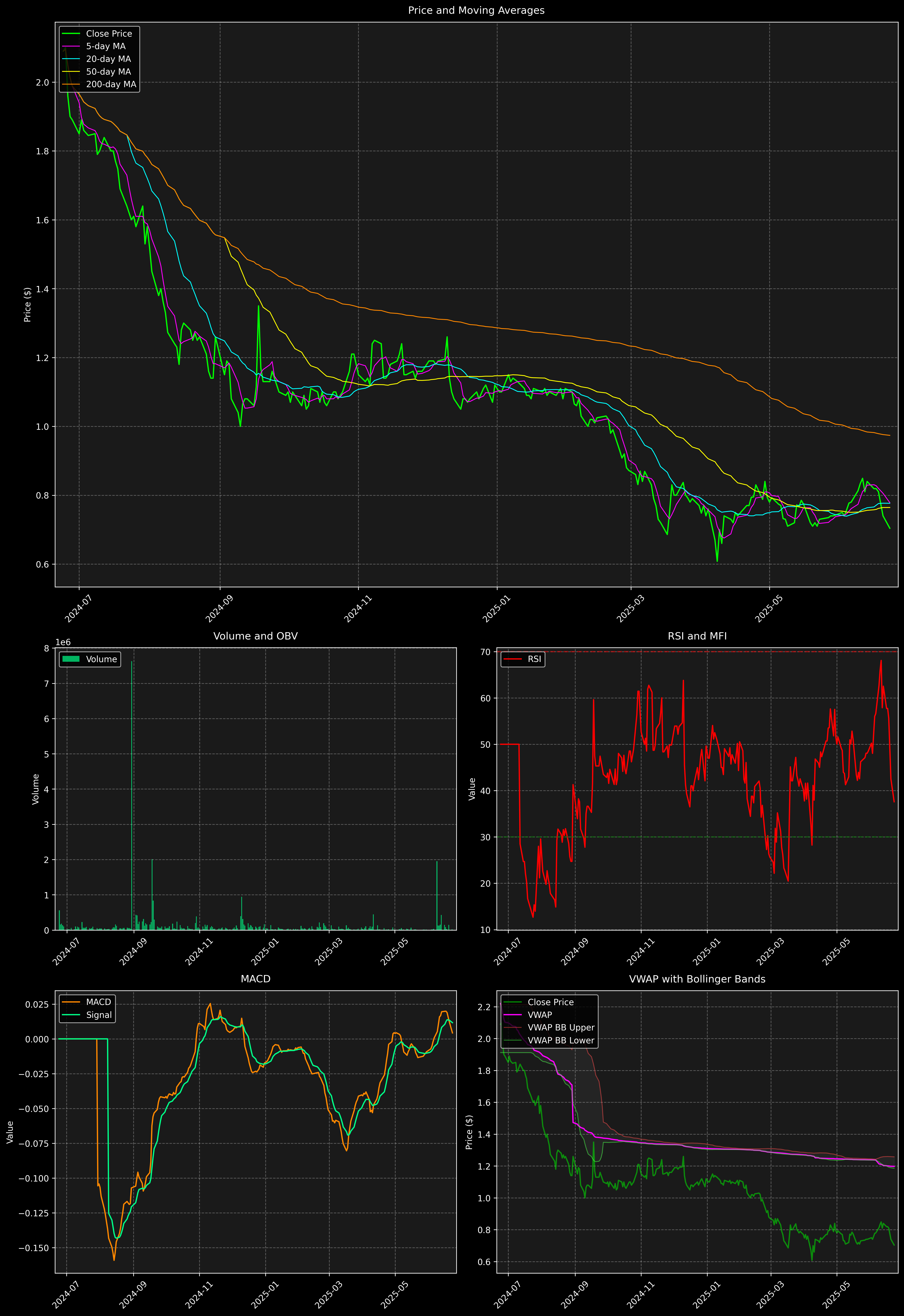The width and height of the screenshot is (904, 1316).
Task: Click the 'RSI and MFI' chart title
Action: 697,636
